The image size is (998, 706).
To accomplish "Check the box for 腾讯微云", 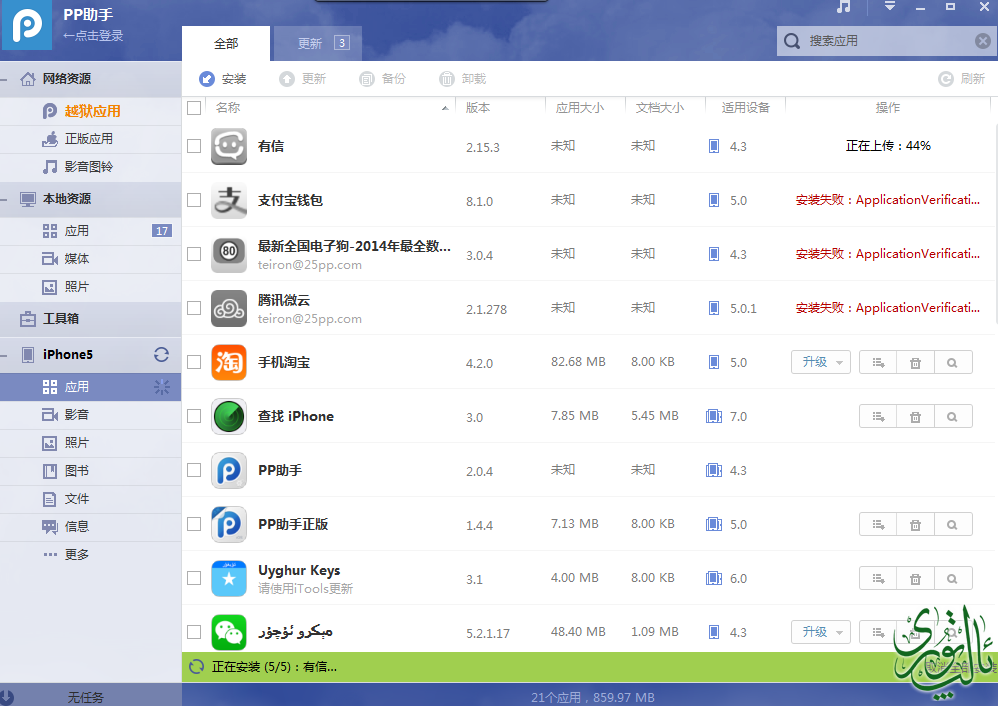I will (194, 308).
